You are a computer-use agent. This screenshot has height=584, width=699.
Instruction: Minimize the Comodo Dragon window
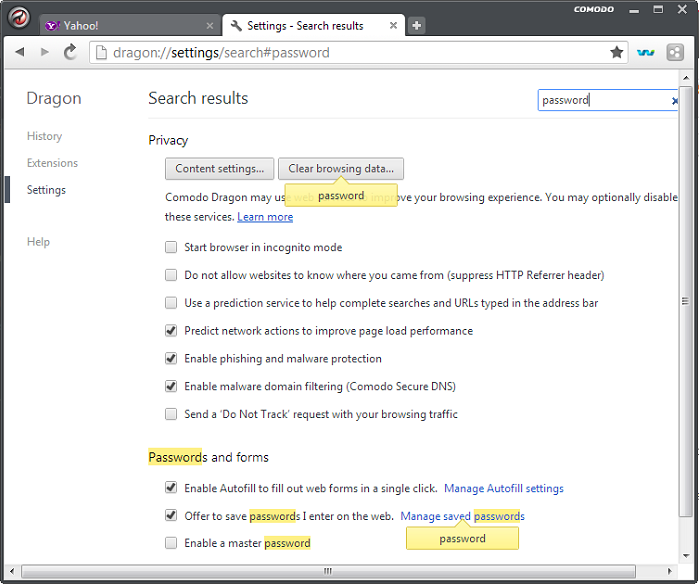click(634, 10)
